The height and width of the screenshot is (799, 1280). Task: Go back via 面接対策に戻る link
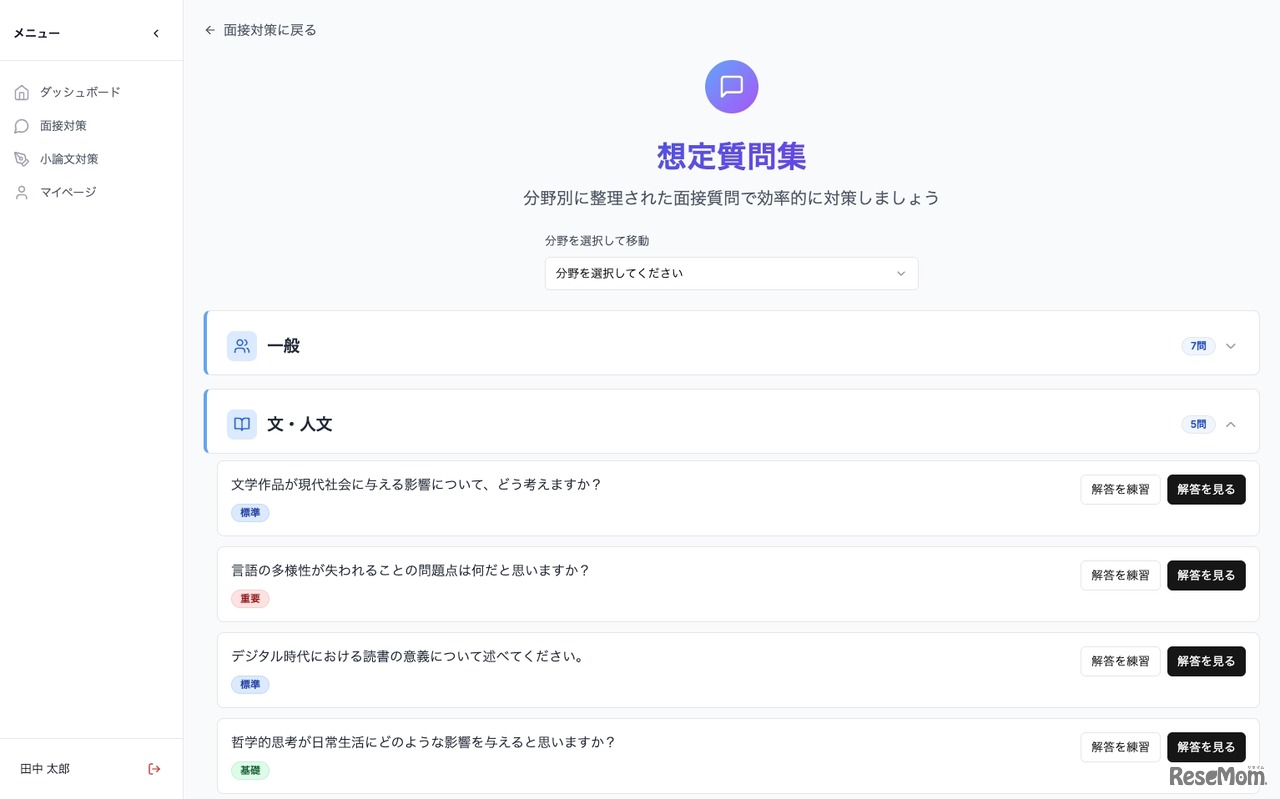(x=260, y=30)
